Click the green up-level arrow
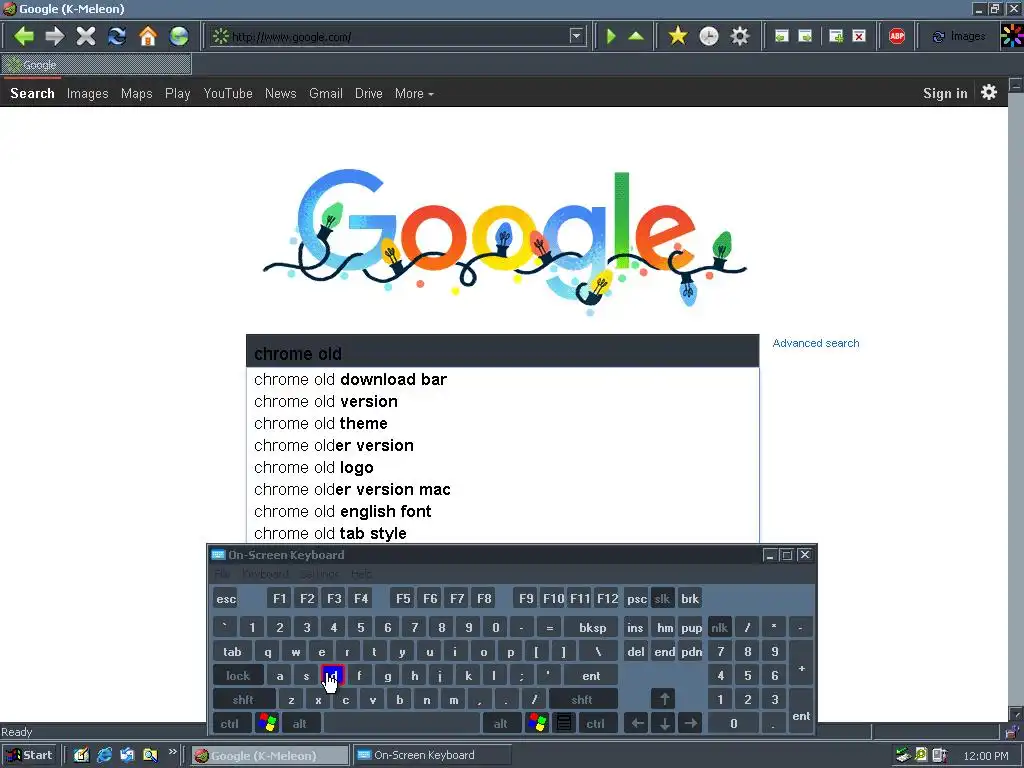The width and height of the screenshot is (1024, 768). point(636,36)
